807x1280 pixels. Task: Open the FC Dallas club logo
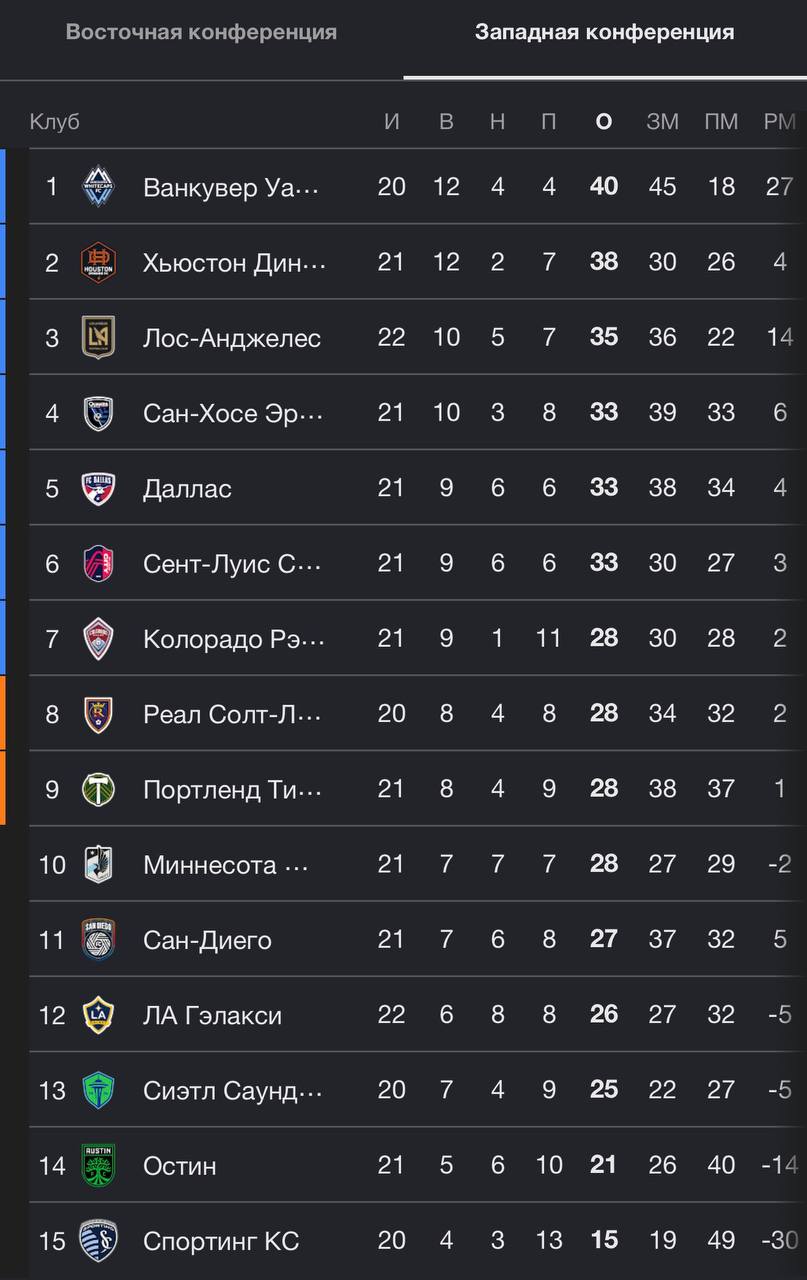pos(98,488)
